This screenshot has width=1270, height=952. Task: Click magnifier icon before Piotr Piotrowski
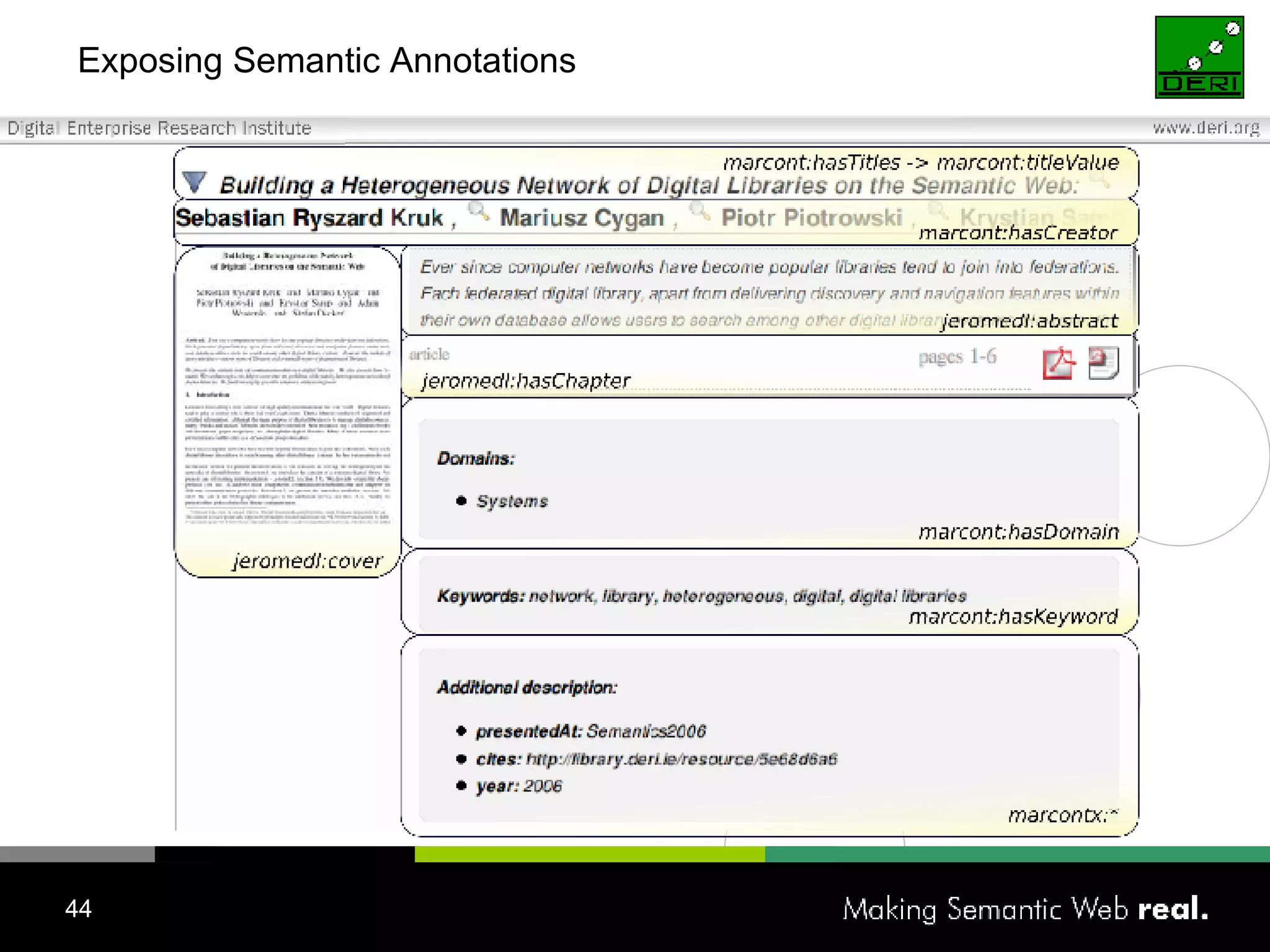click(700, 211)
